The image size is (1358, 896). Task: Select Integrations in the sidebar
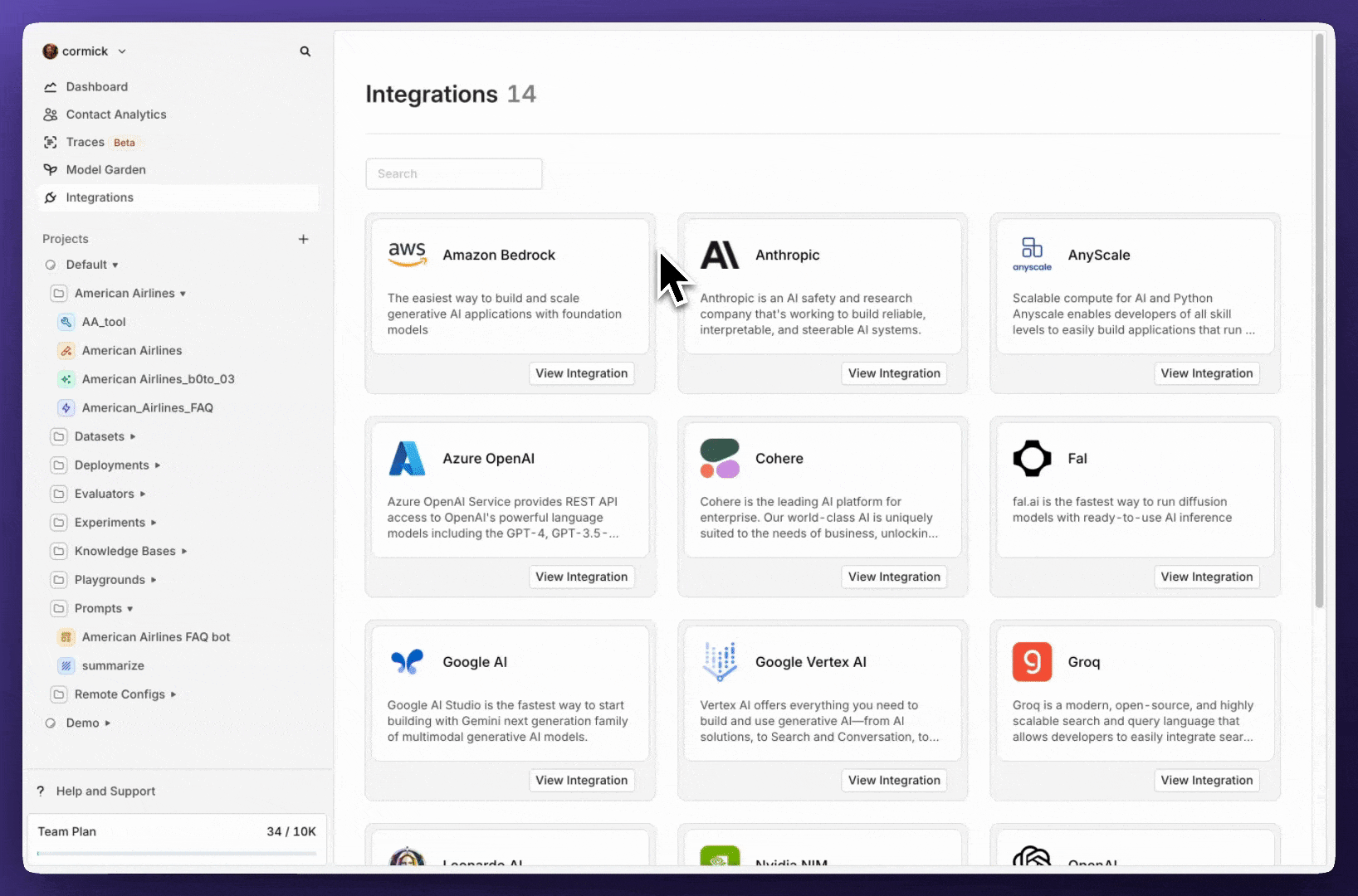(178, 197)
